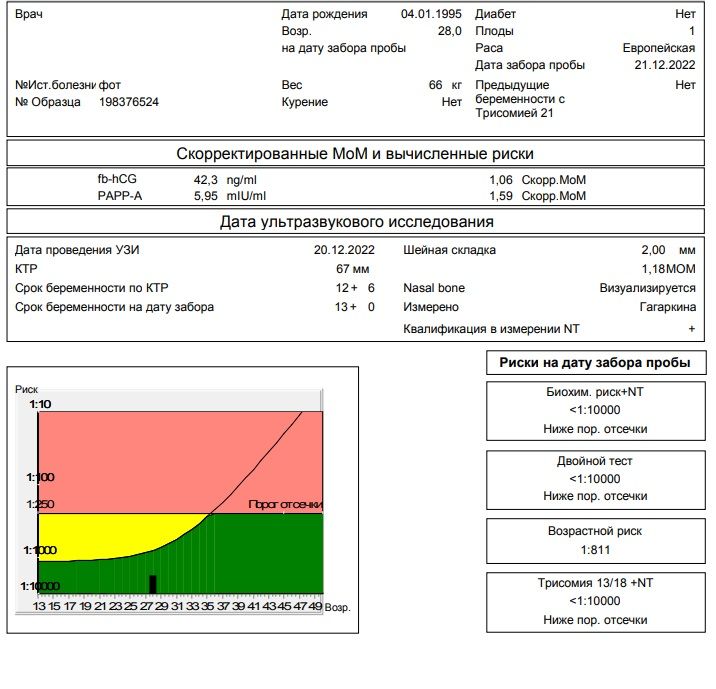Select the black patient-age marker in chart
Viewport: 716px width, 689px height.
(153, 584)
